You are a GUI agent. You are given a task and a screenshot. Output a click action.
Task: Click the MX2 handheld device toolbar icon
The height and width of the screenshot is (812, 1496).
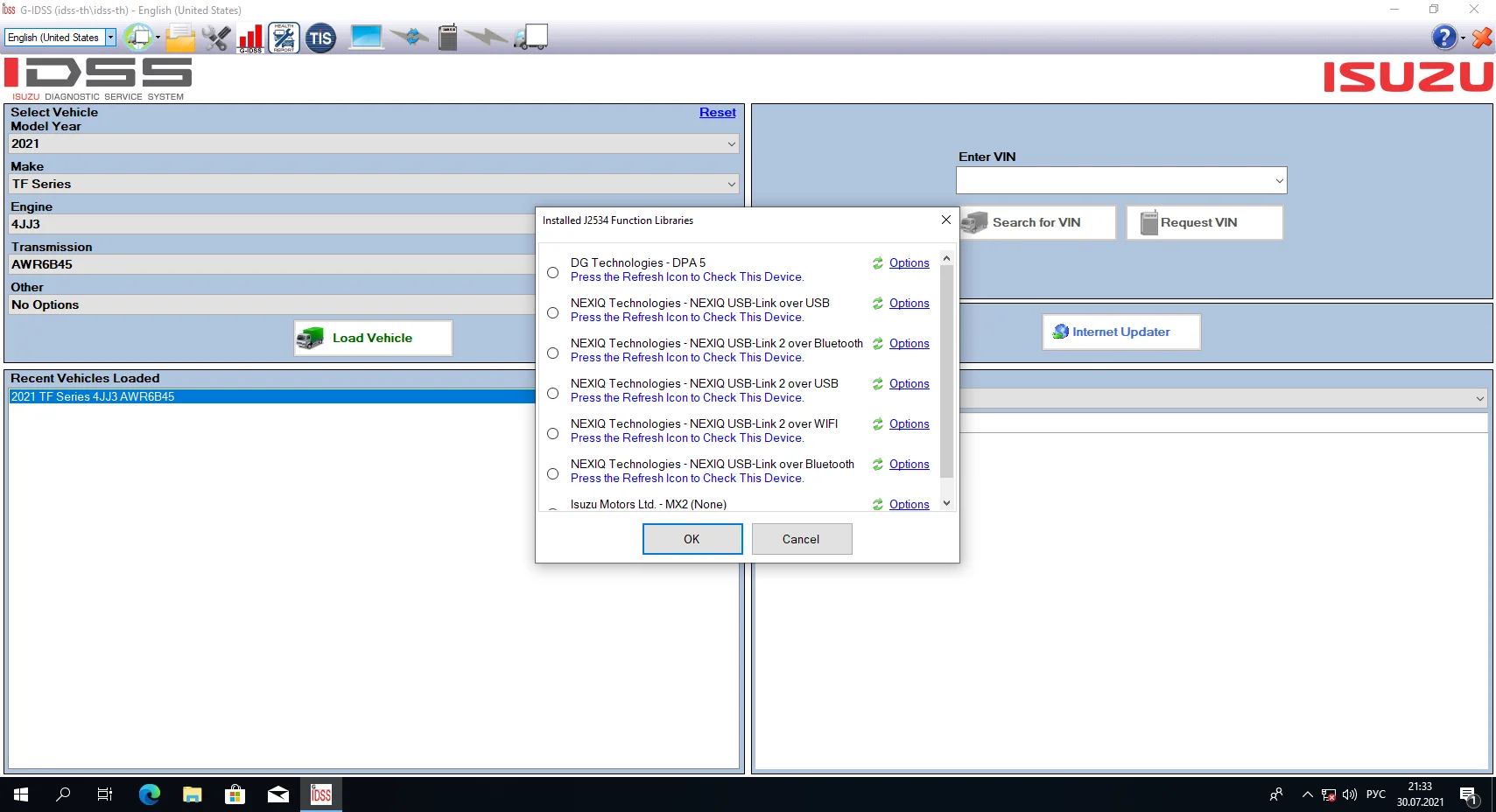447,38
